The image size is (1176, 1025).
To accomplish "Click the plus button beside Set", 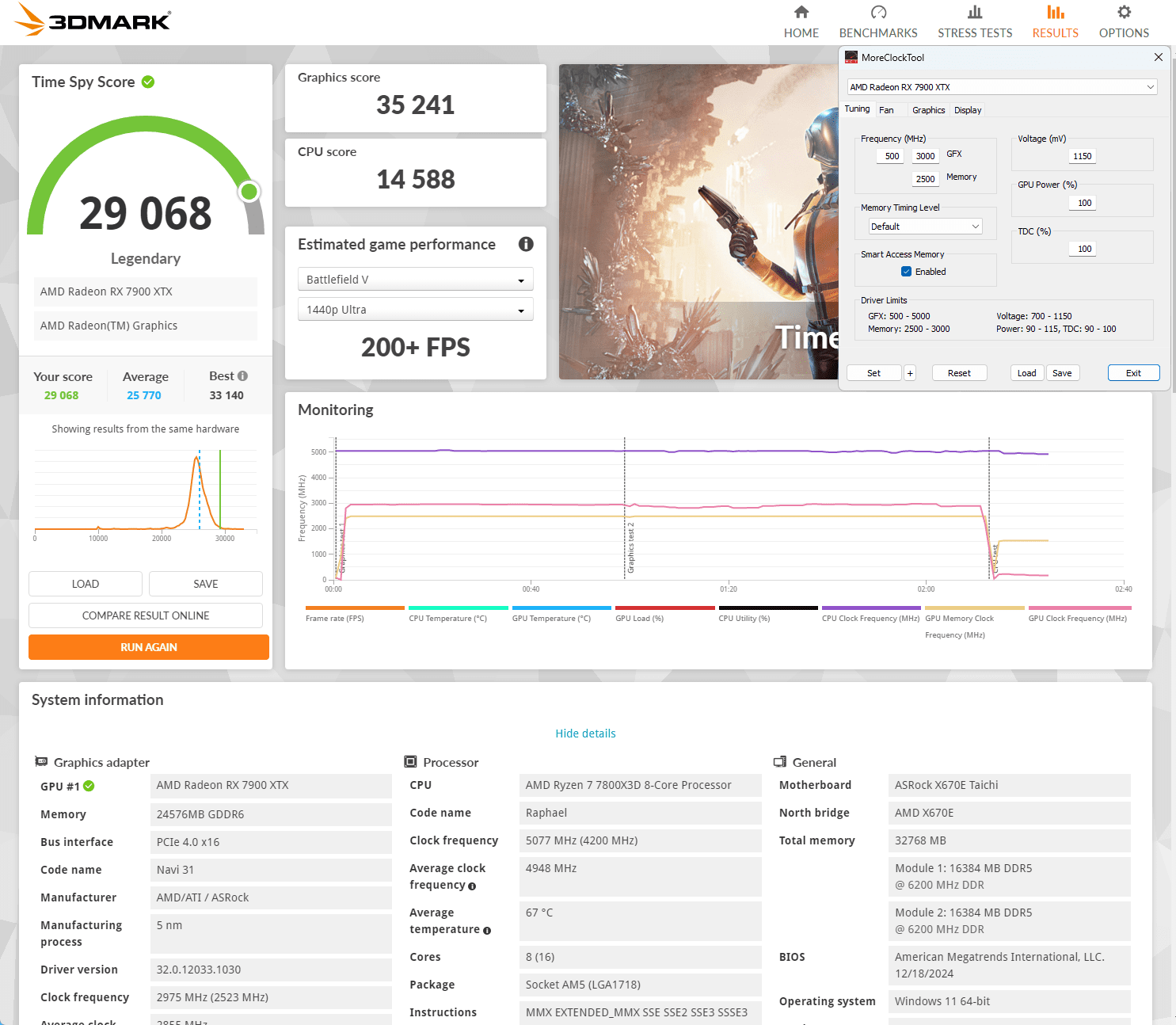I will pyautogui.click(x=910, y=373).
